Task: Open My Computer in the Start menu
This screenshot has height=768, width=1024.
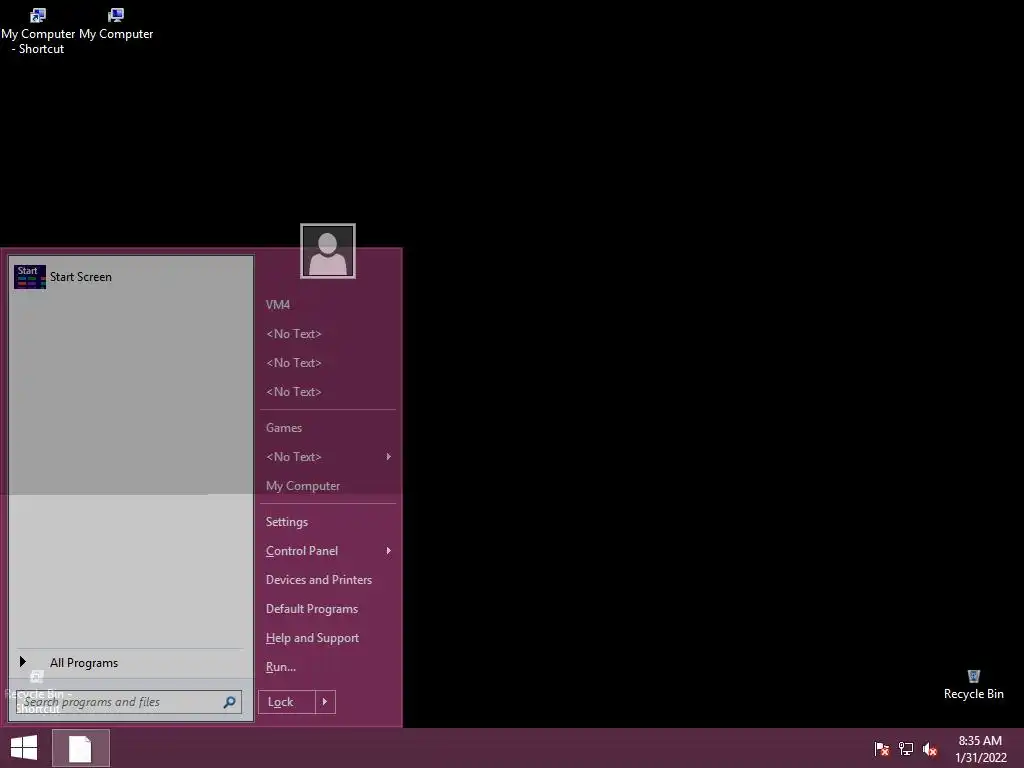Action: [302, 486]
